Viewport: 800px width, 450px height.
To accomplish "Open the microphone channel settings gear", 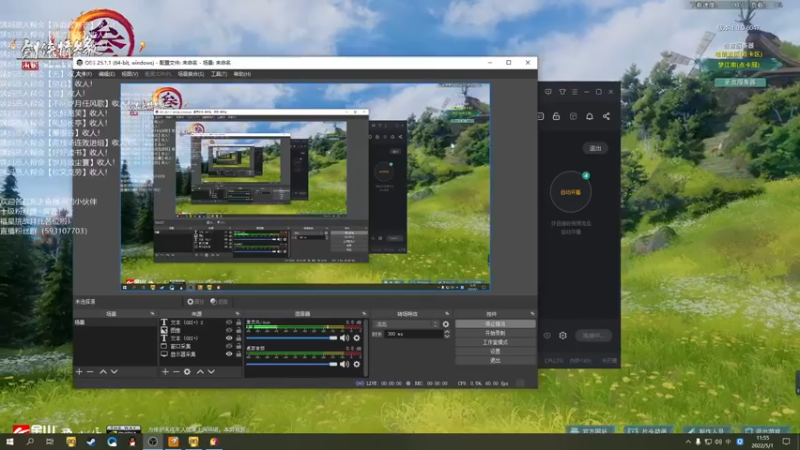I will [357, 338].
